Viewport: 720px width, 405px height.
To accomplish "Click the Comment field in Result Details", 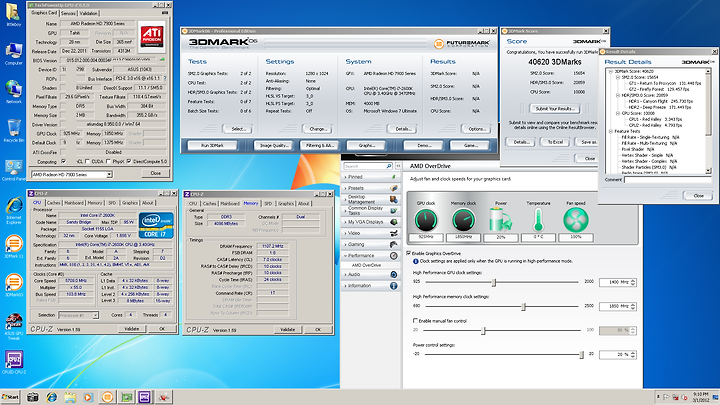I will pos(668,180).
